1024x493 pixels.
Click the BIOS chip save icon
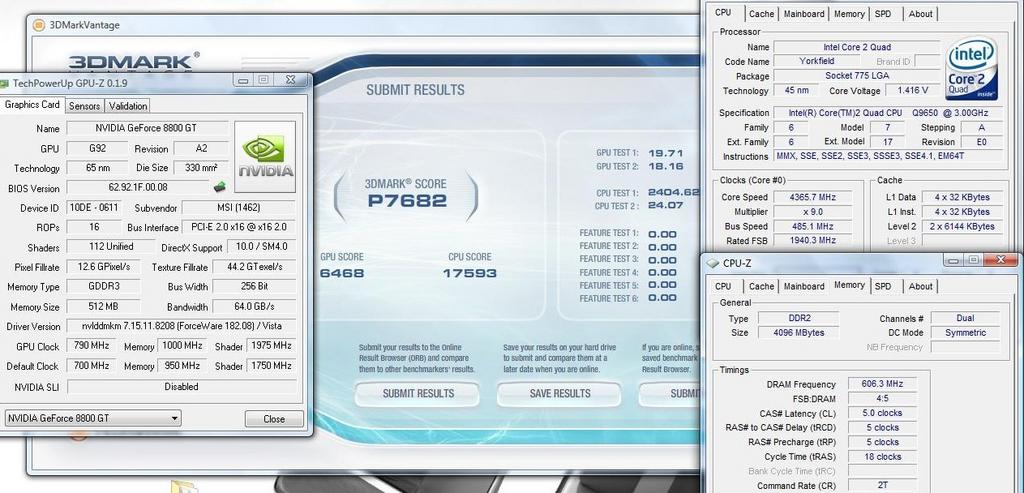(x=219, y=187)
